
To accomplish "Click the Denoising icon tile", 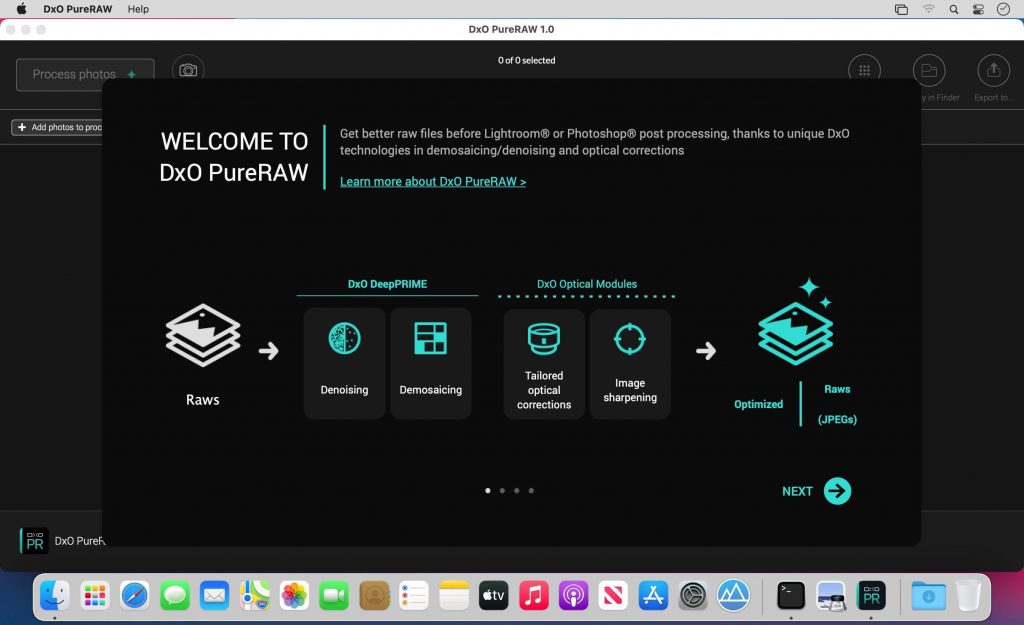I will [344, 362].
